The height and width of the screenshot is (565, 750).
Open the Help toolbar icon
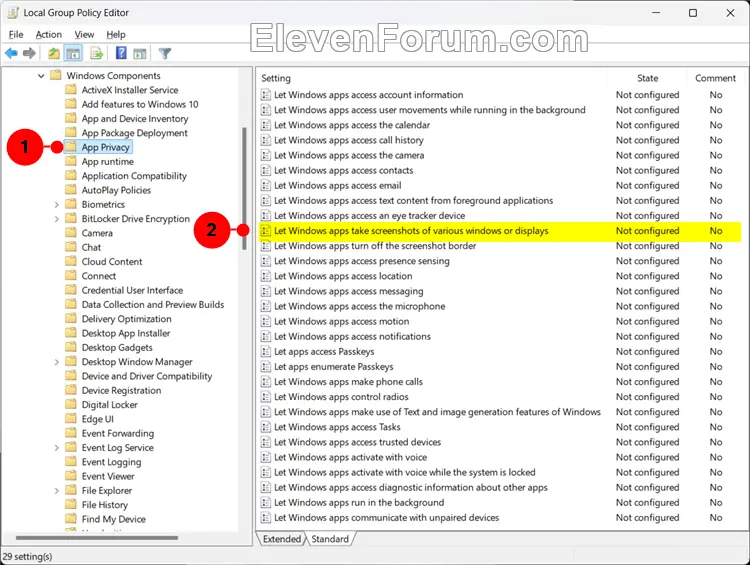121,53
